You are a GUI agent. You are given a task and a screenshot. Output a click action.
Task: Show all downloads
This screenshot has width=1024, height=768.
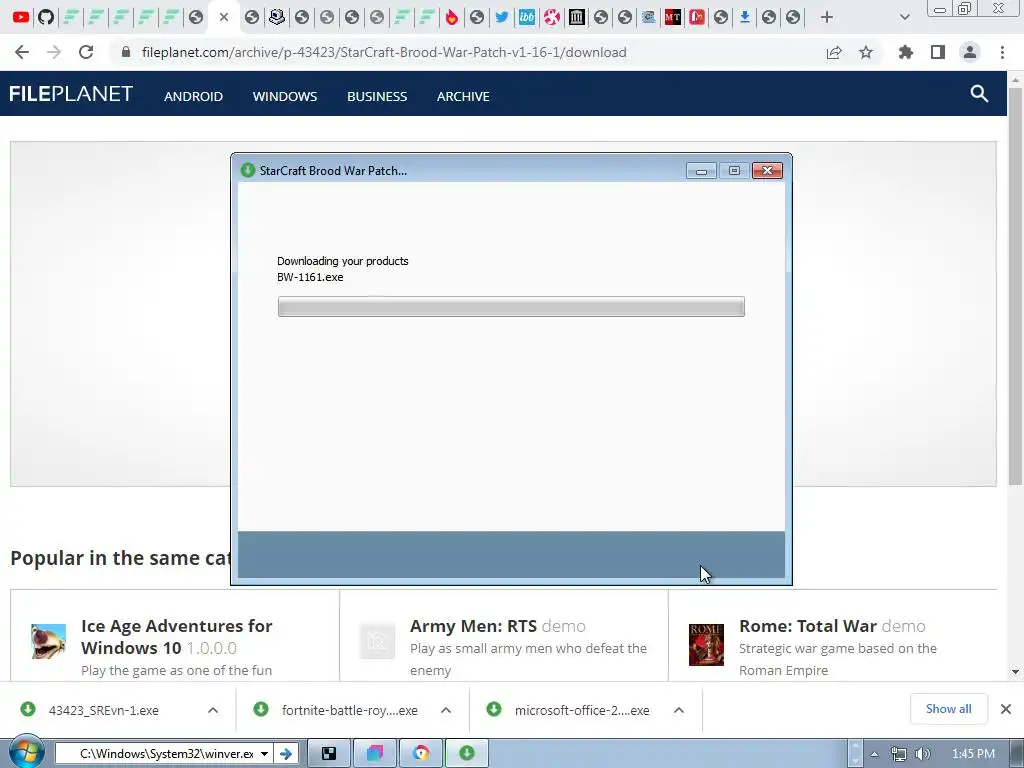(x=948, y=709)
